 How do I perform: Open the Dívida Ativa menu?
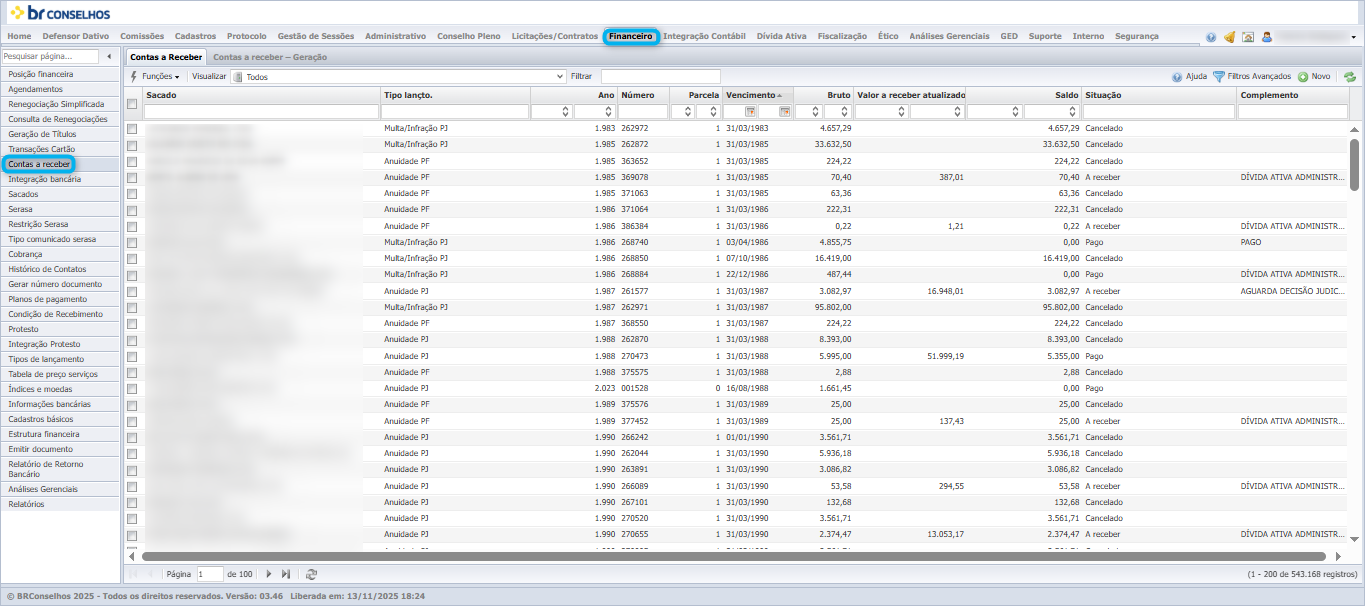tap(781, 36)
